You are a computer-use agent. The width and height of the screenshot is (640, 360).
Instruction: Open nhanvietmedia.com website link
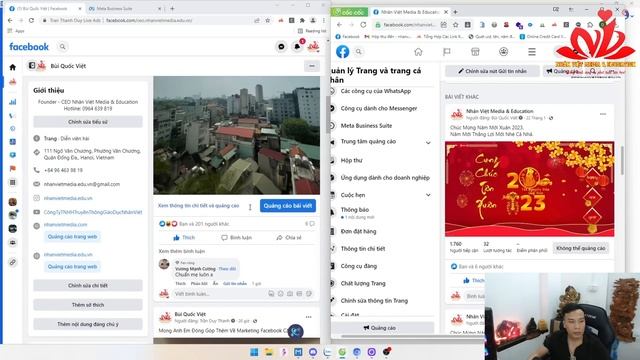coord(66,225)
